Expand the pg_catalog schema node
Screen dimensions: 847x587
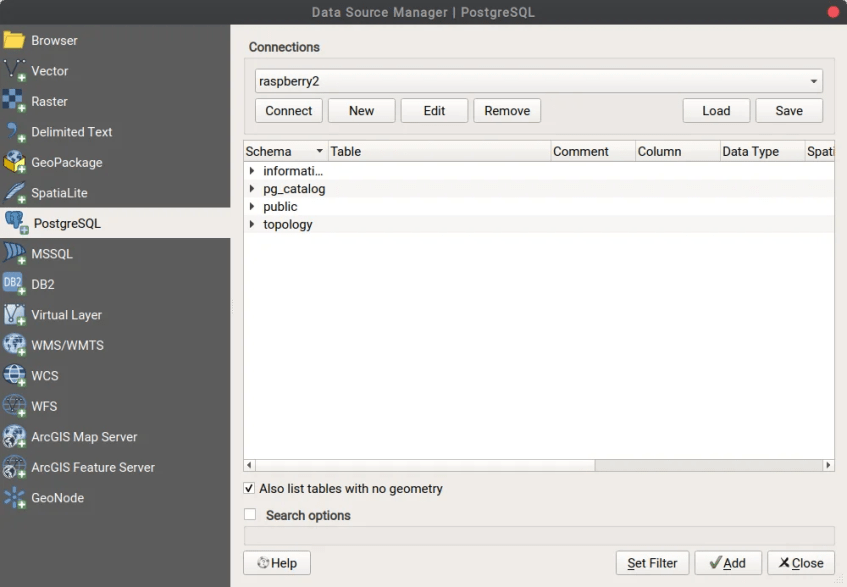pyautogui.click(x=252, y=188)
